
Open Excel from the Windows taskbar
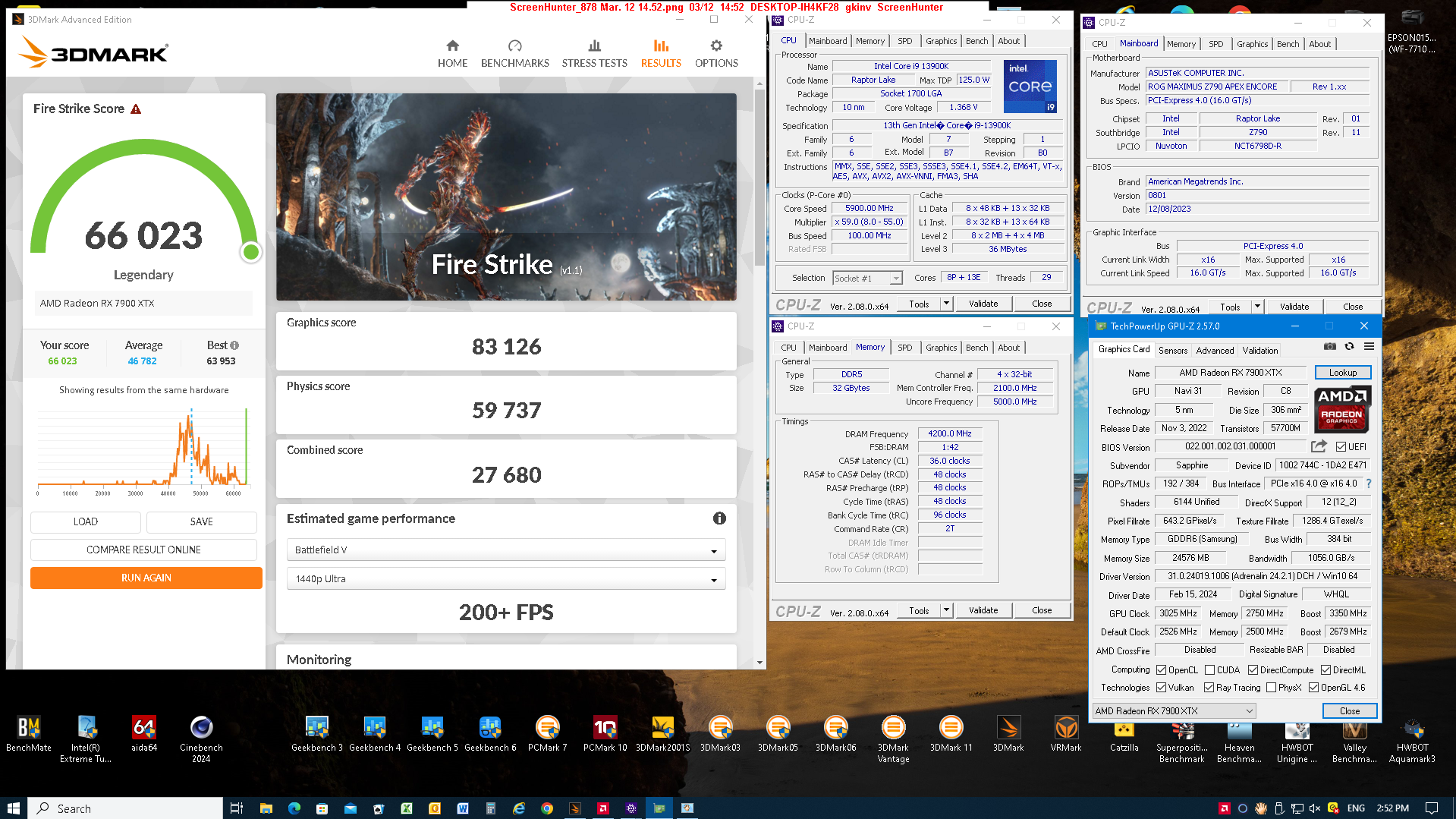(x=407, y=808)
